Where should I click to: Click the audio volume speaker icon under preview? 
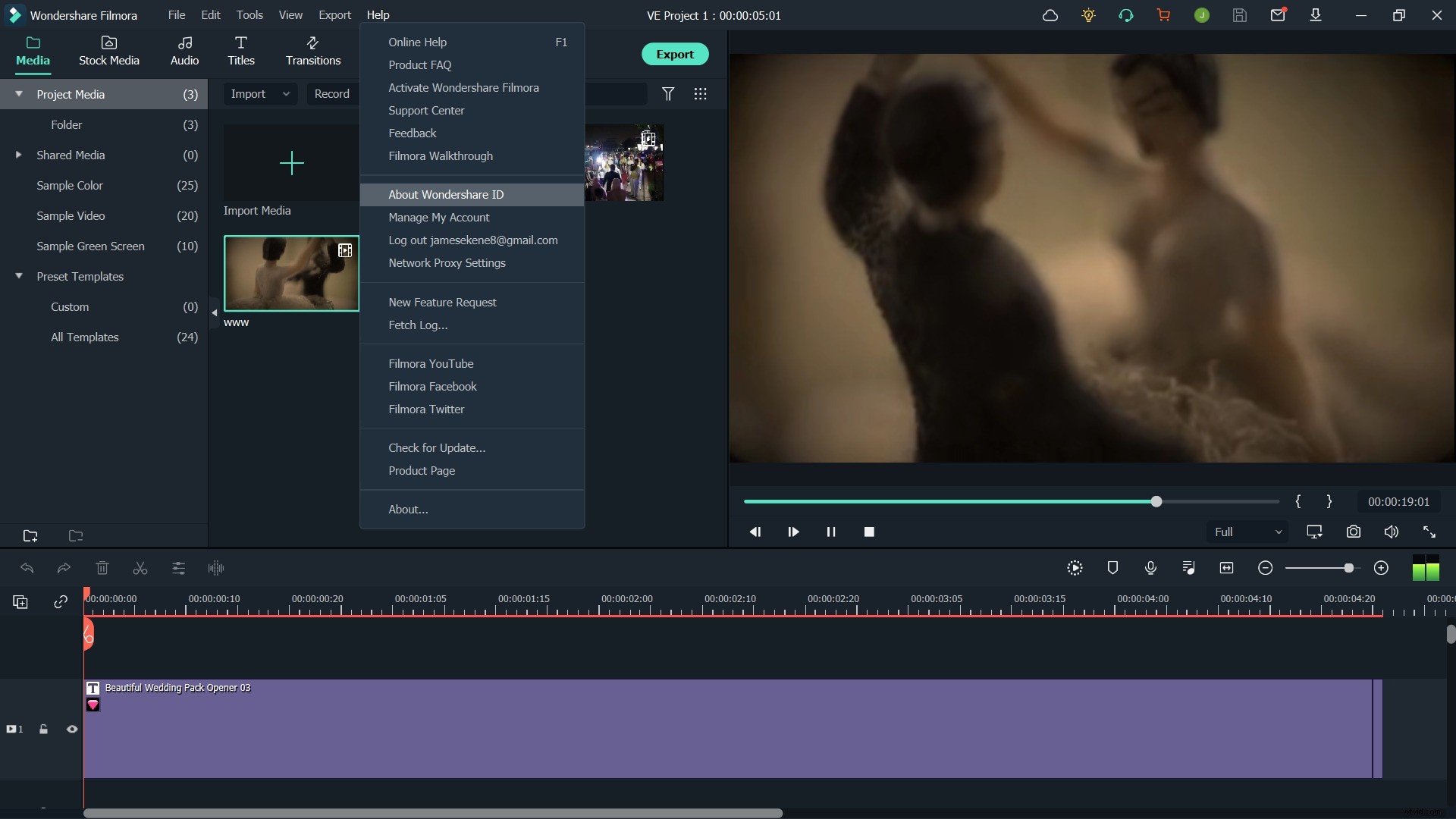[x=1391, y=532]
